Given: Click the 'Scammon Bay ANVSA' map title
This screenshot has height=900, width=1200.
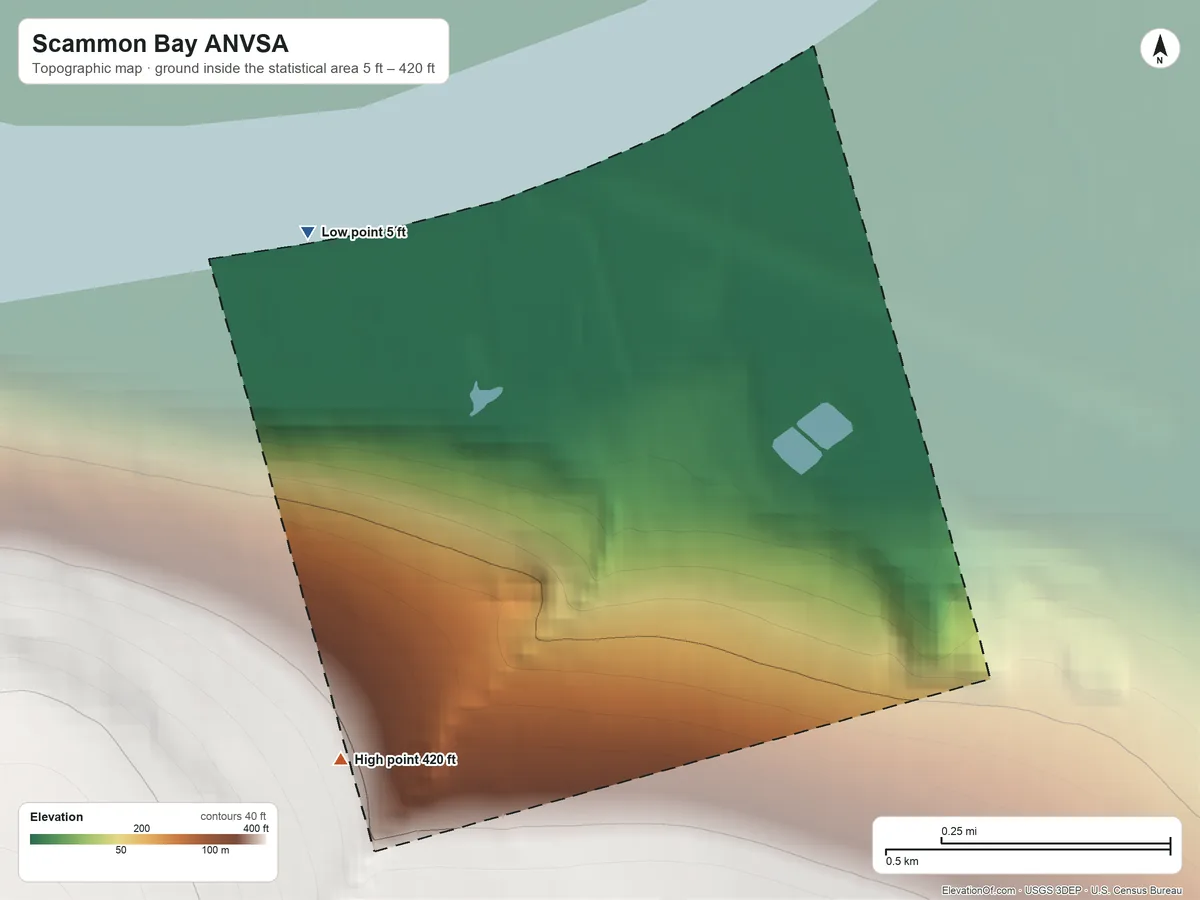Looking at the screenshot, I should [x=162, y=43].
